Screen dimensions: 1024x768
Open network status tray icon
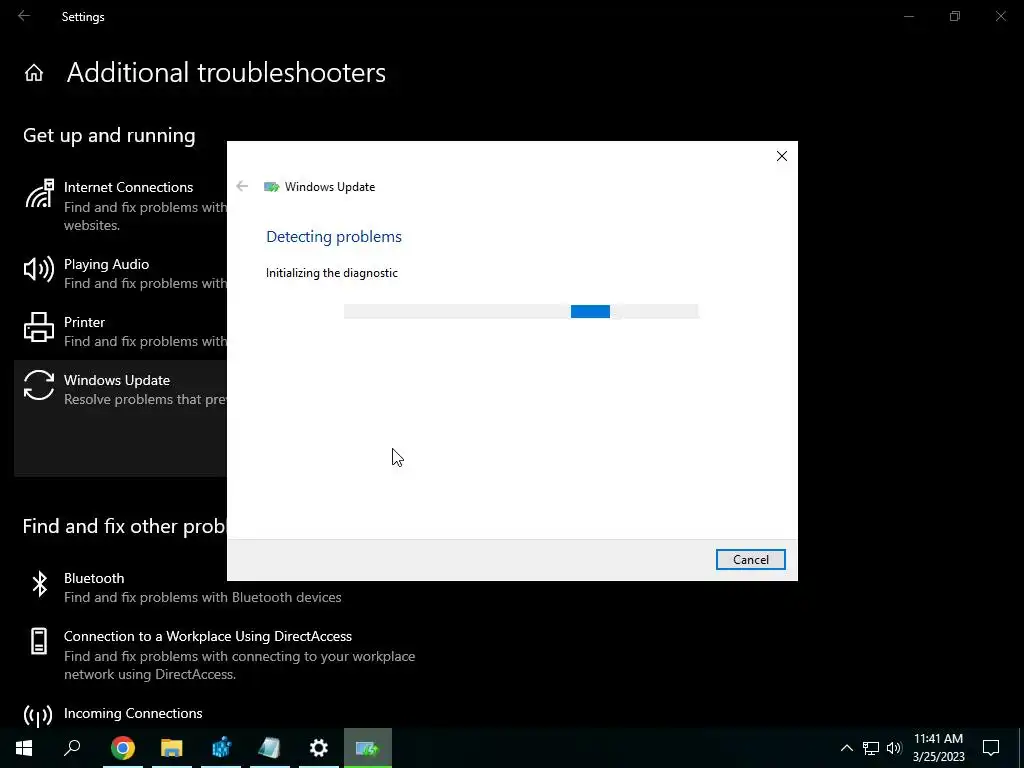871,748
